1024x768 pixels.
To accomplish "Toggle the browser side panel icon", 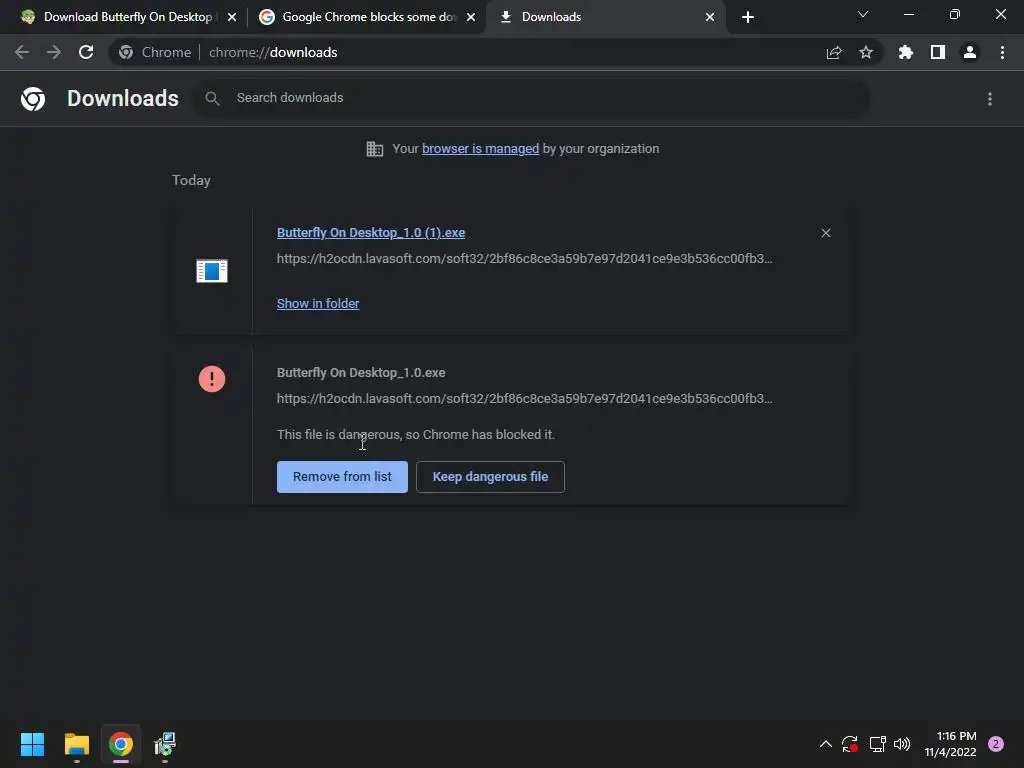I will tap(938, 52).
